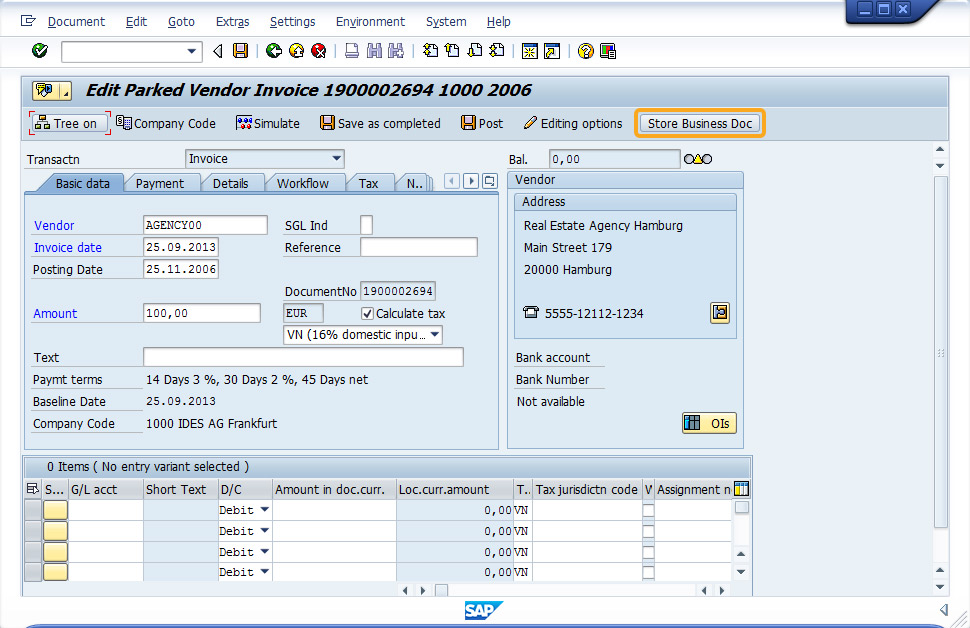
Task: Click the yellow Exit icon
Action: 296,51
